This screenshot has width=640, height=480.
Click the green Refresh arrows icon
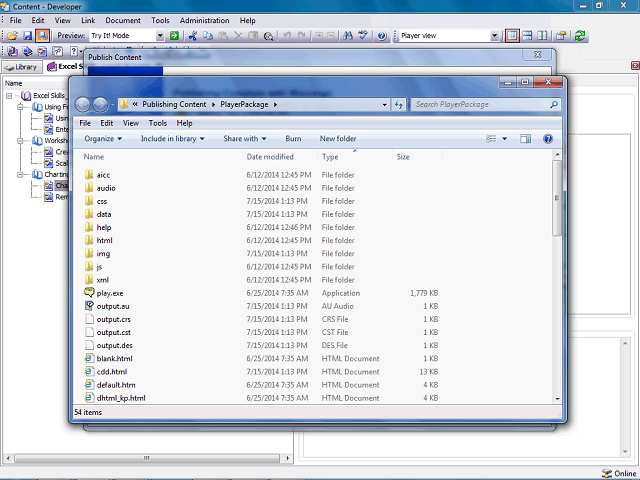580,36
